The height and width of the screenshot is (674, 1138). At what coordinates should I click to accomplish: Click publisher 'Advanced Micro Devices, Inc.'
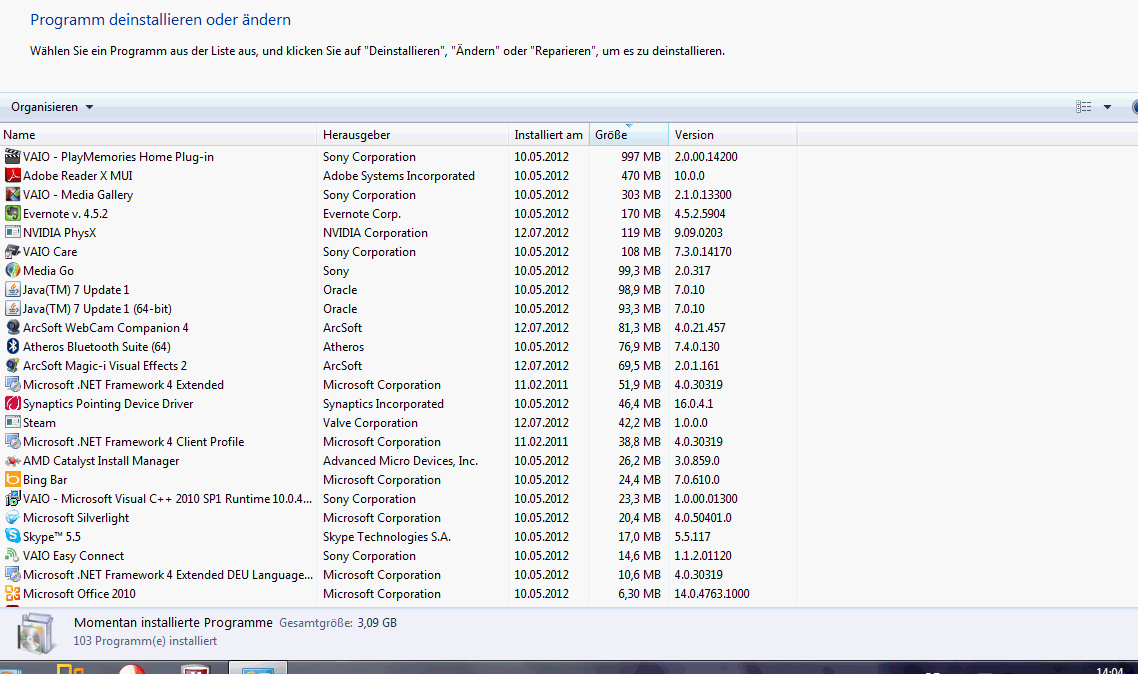point(400,461)
